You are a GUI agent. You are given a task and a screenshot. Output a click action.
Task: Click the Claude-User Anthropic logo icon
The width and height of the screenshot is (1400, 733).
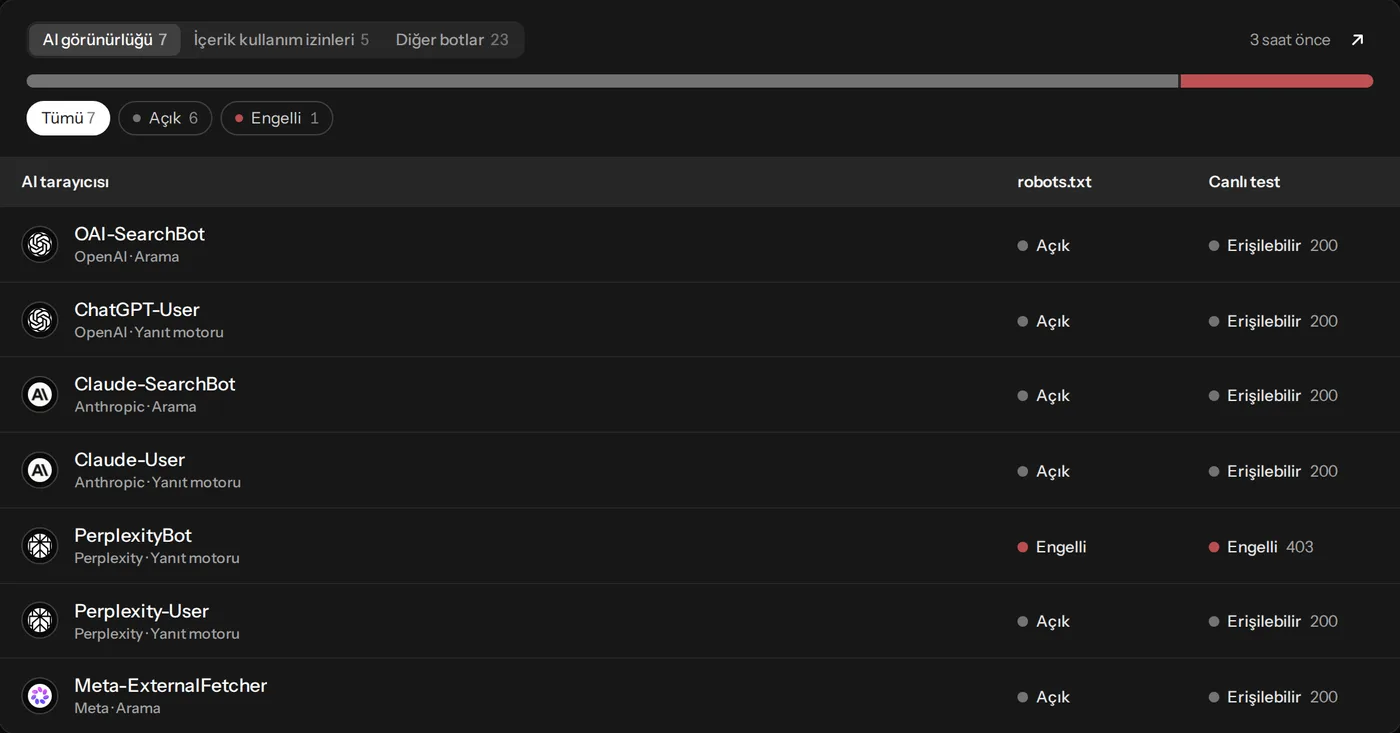pos(40,470)
